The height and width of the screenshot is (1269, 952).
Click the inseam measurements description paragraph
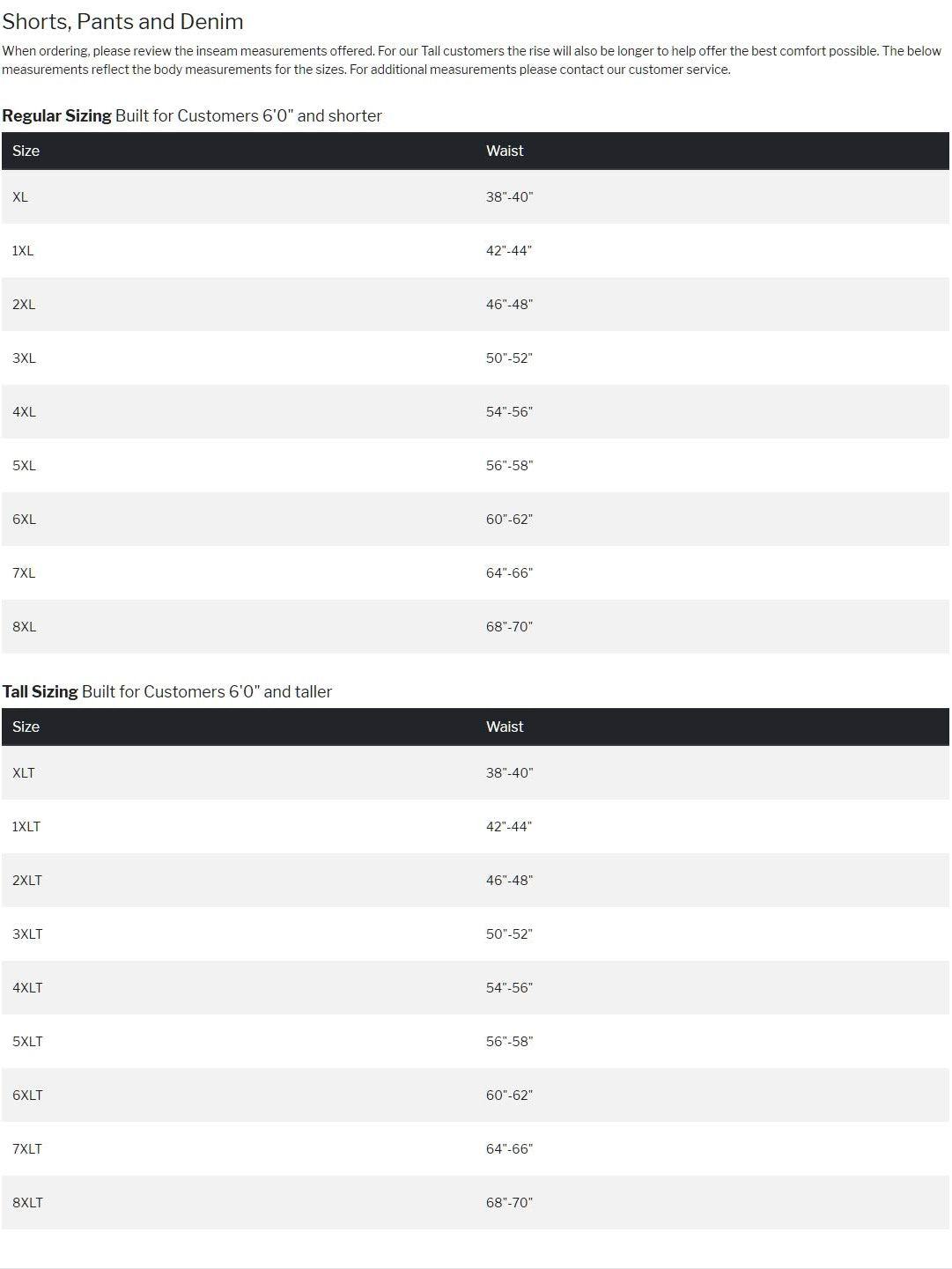click(x=471, y=60)
